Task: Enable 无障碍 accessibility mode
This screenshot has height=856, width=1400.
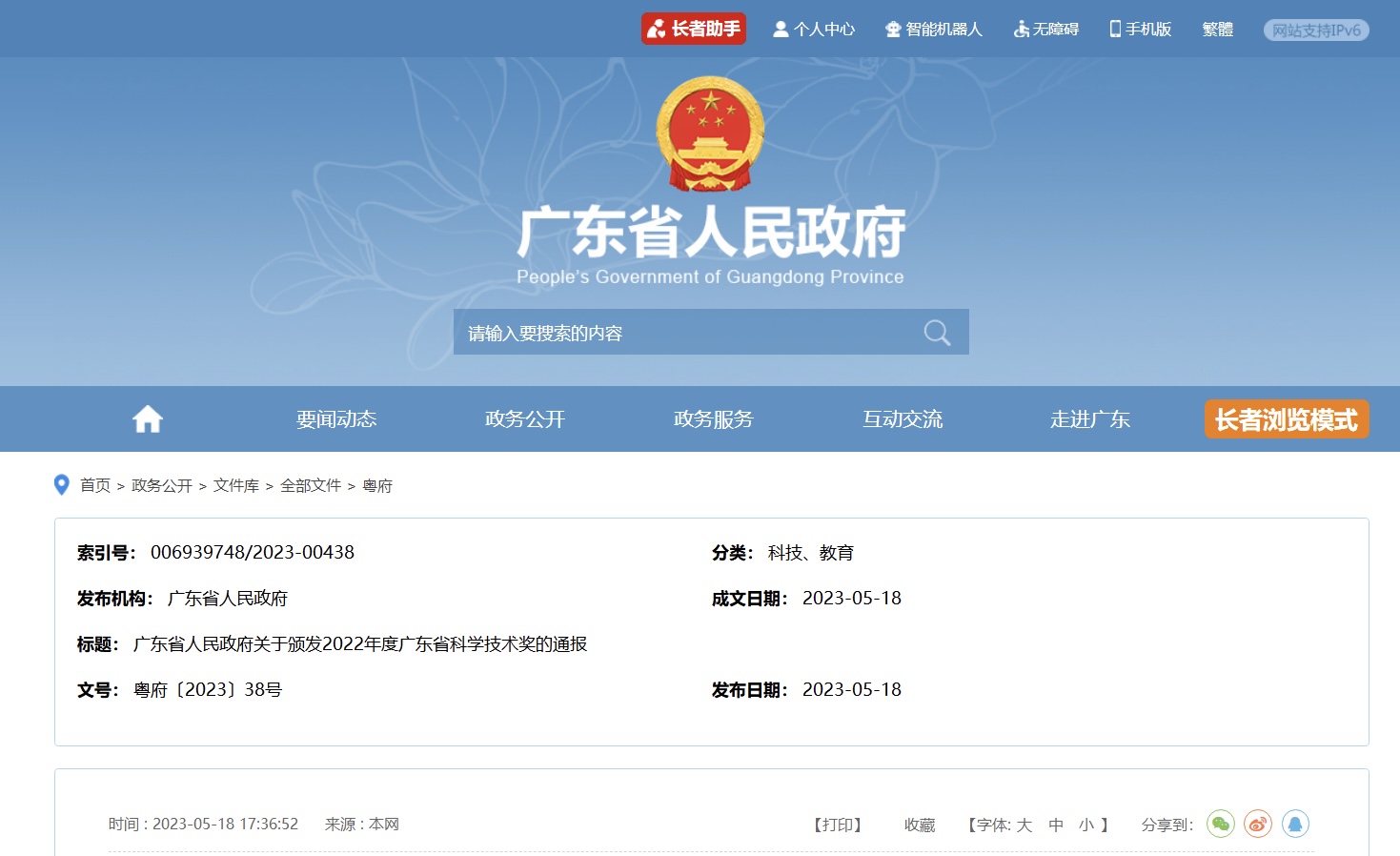Action: coord(1045,30)
